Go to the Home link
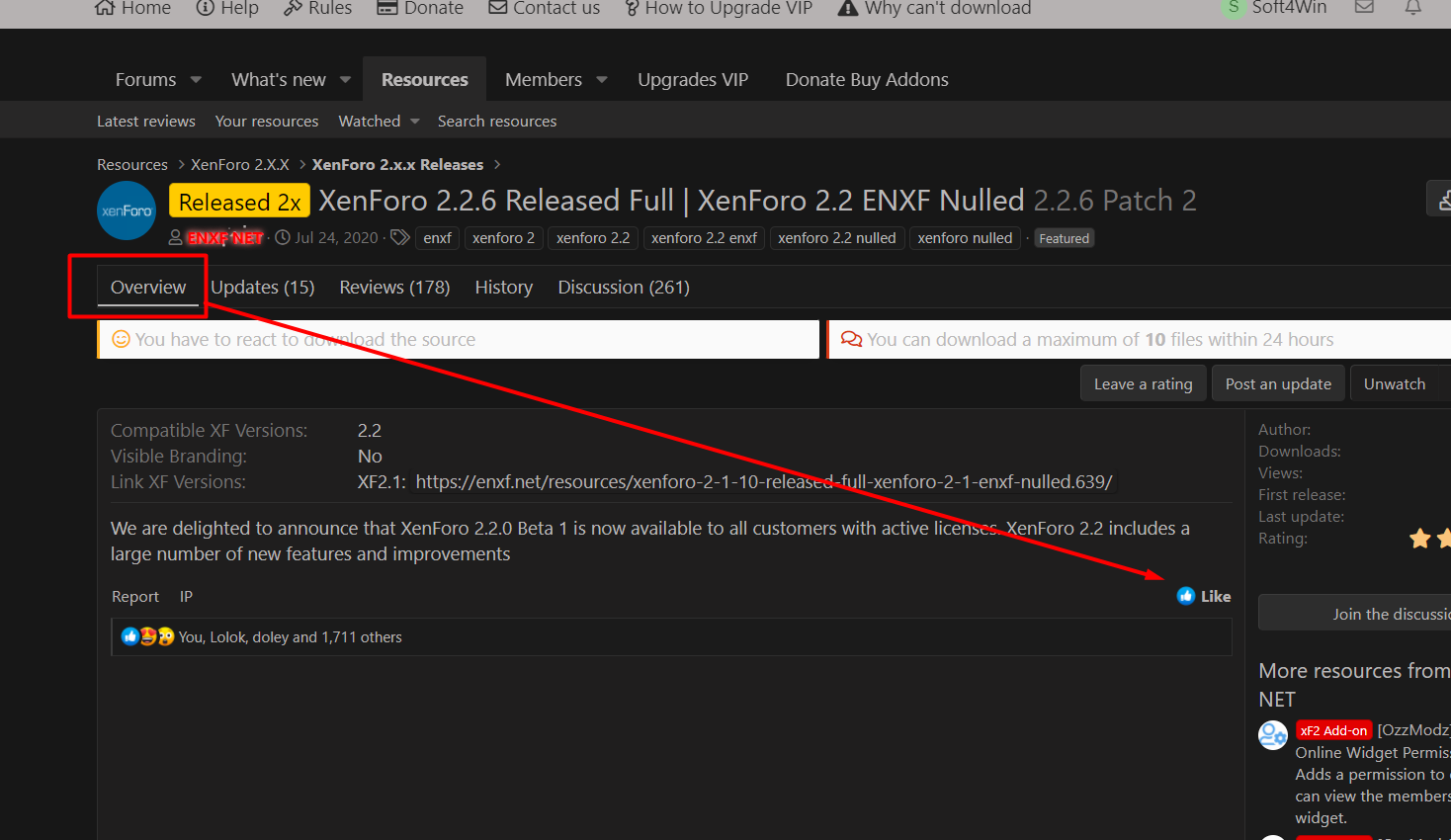The width and height of the screenshot is (1451, 840). pyautogui.click(x=133, y=8)
